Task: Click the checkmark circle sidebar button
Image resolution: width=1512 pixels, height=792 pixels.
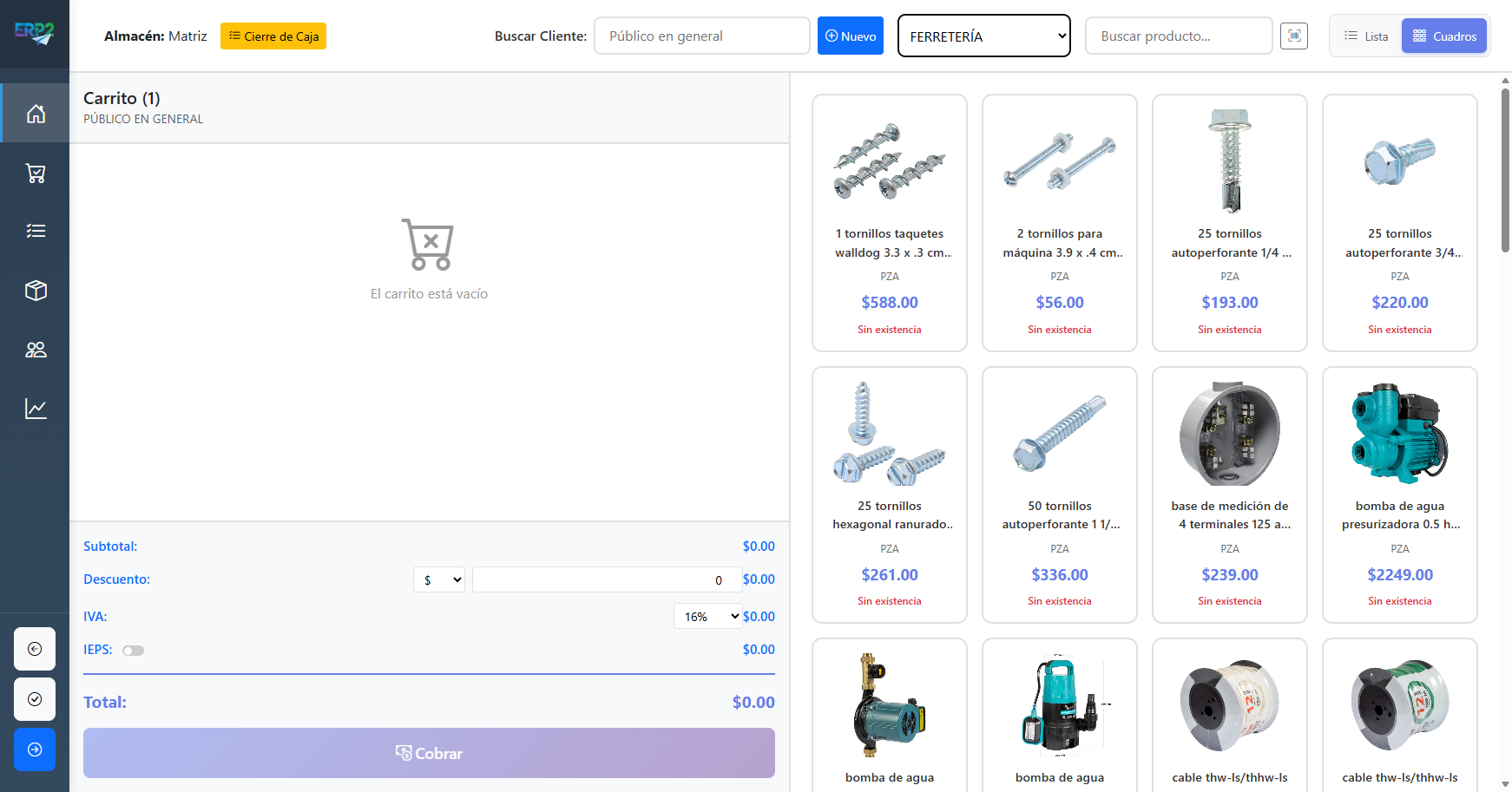Action: pyautogui.click(x=35, y=699)
